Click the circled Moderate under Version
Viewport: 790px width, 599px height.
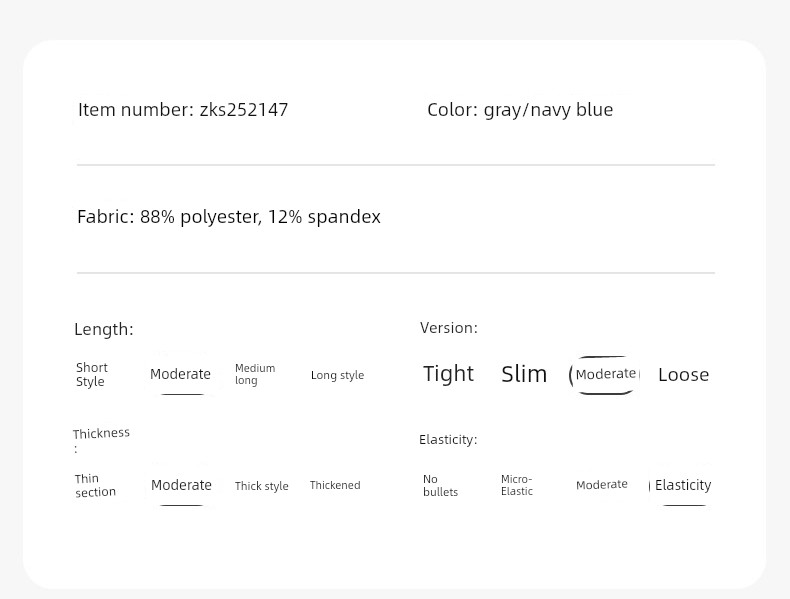tap(605, 374)
